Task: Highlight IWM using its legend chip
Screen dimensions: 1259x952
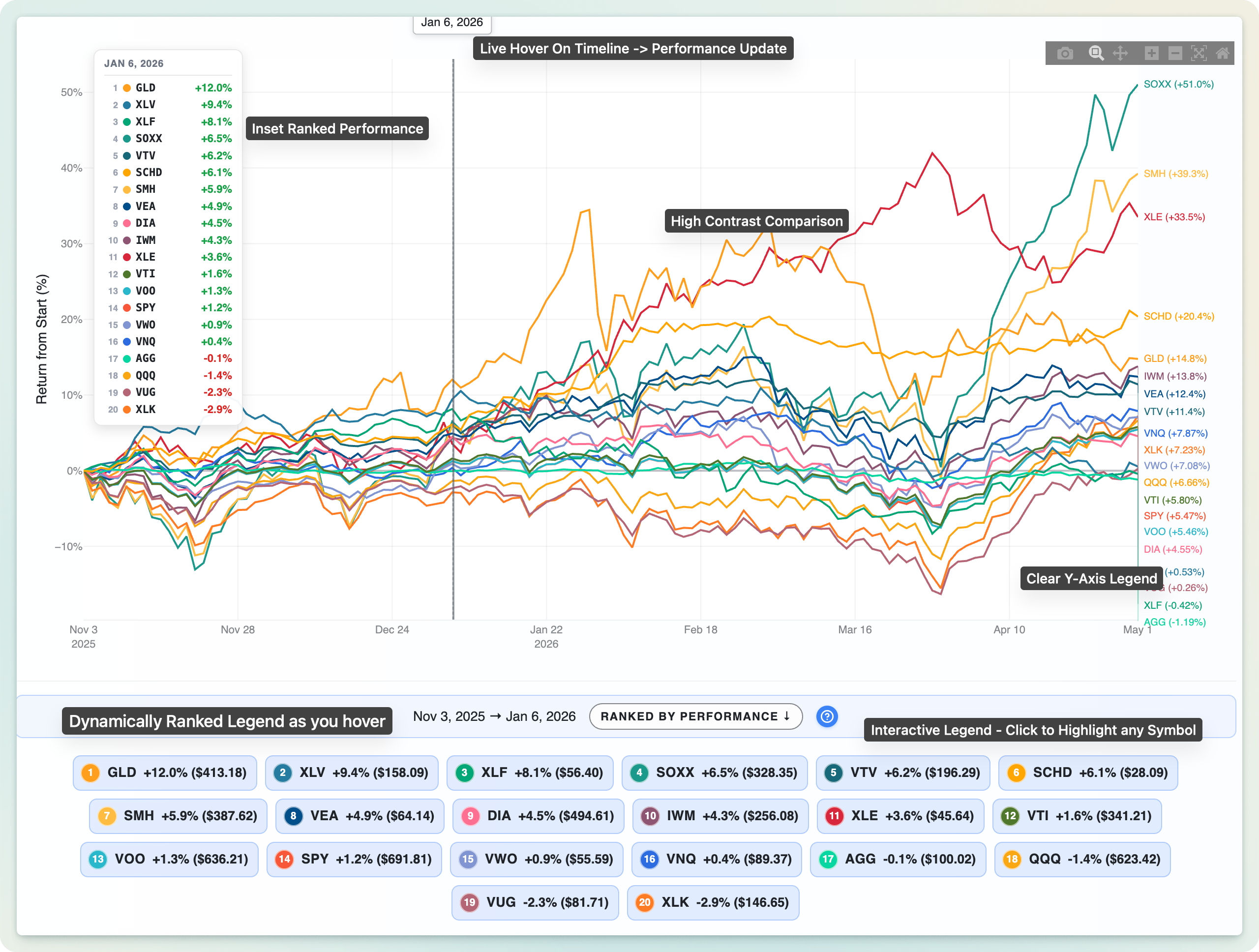Action: (x=720, y=815)
